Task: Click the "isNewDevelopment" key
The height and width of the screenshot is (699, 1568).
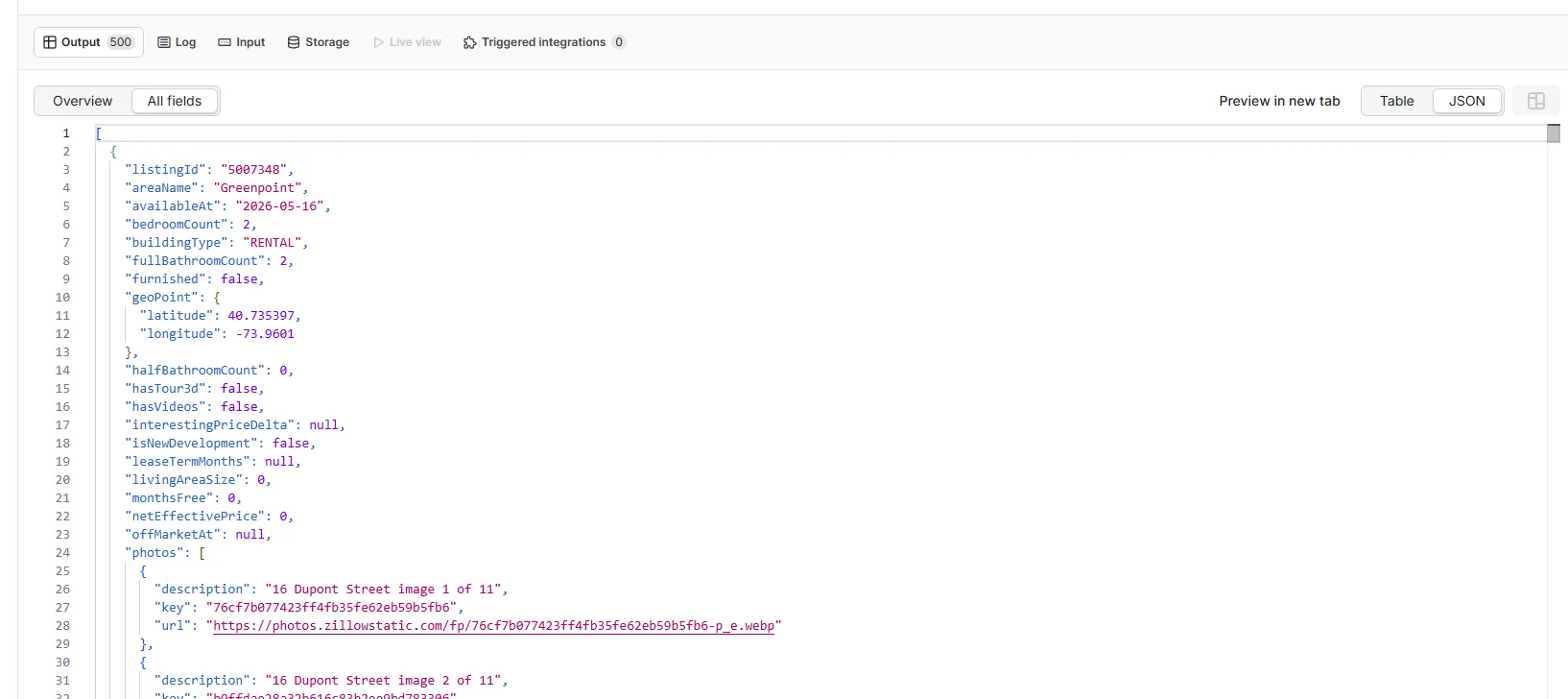Action: tap(191, 444)
